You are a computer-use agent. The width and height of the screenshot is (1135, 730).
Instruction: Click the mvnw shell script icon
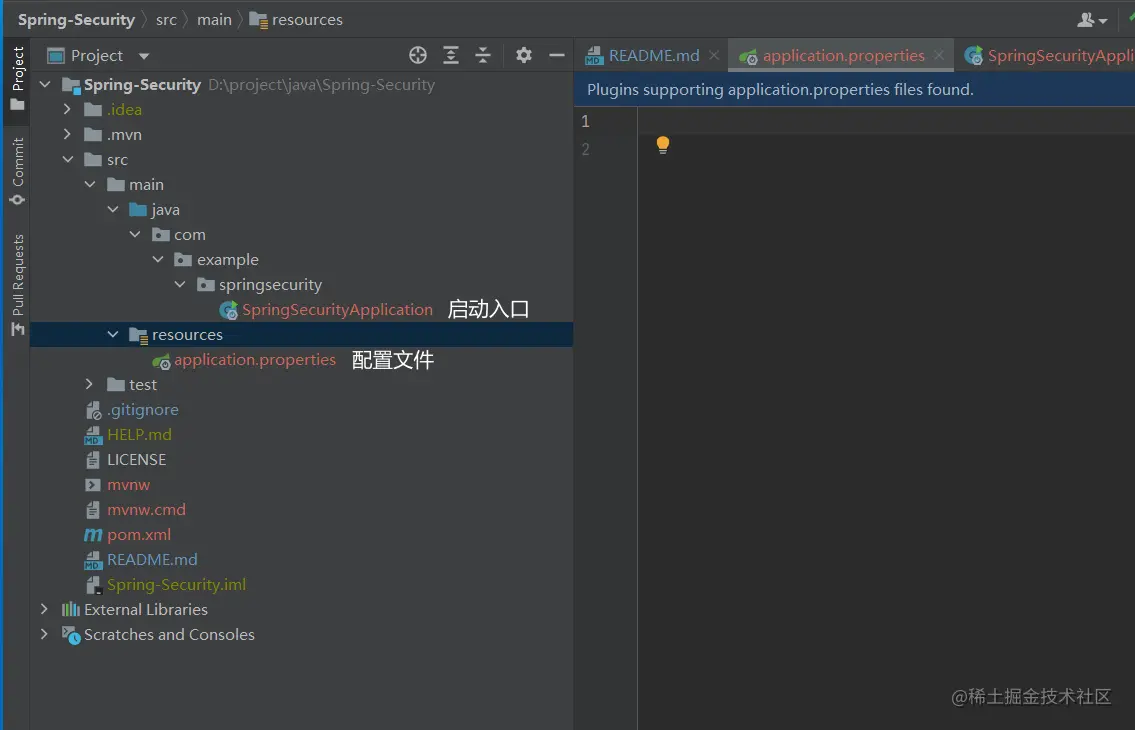coord(93,485)
